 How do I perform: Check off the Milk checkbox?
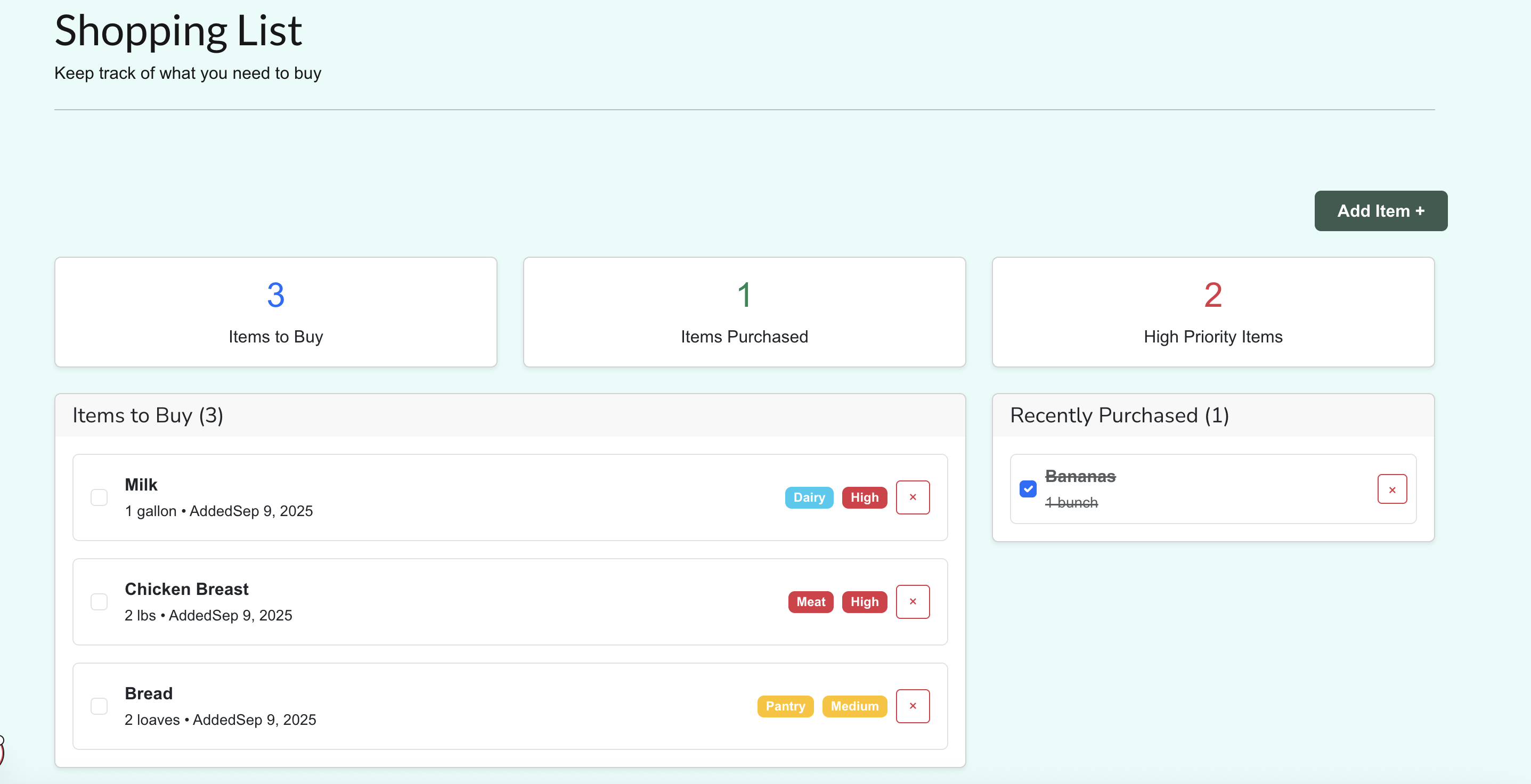99,497
